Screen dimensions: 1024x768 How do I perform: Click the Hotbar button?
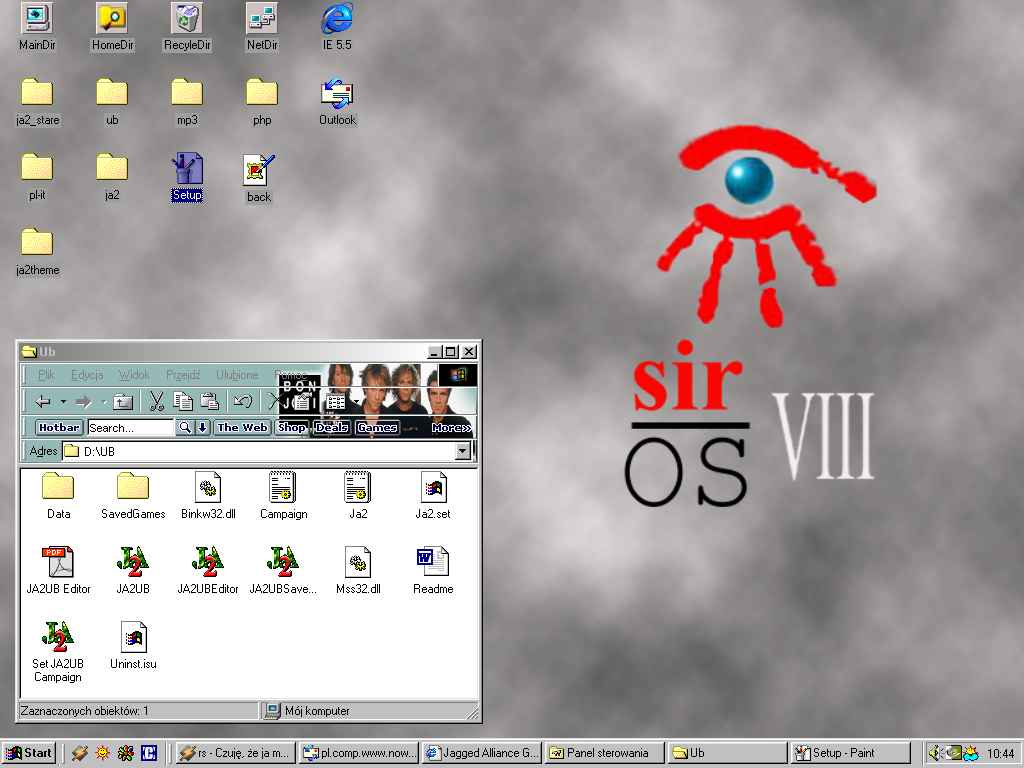click(x=59, y=427)
